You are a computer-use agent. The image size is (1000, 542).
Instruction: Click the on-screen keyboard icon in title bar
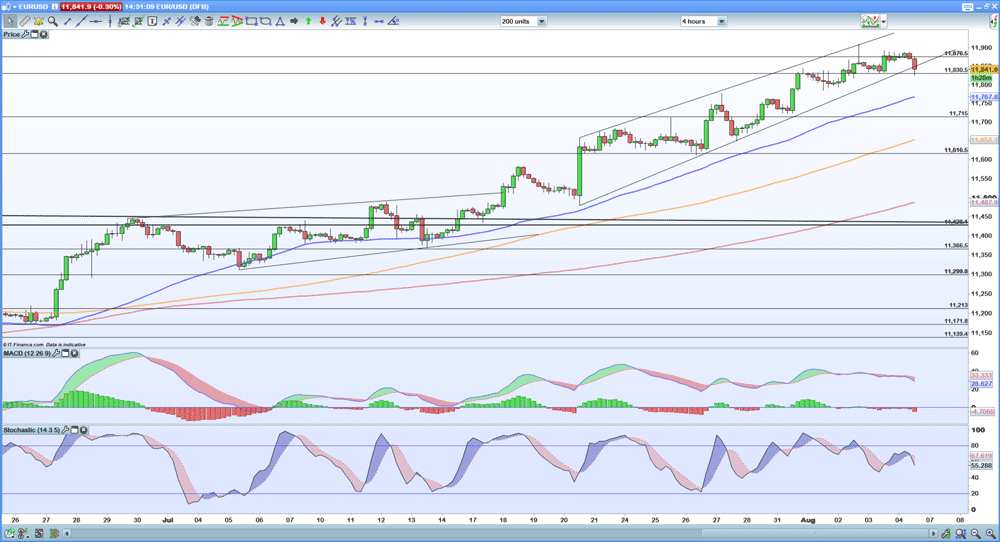pyautogui.click(x=967, y=7)
